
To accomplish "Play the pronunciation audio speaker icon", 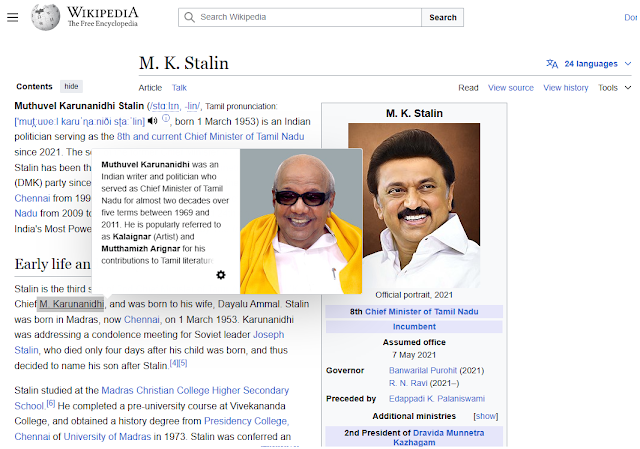I will point(153,121).
